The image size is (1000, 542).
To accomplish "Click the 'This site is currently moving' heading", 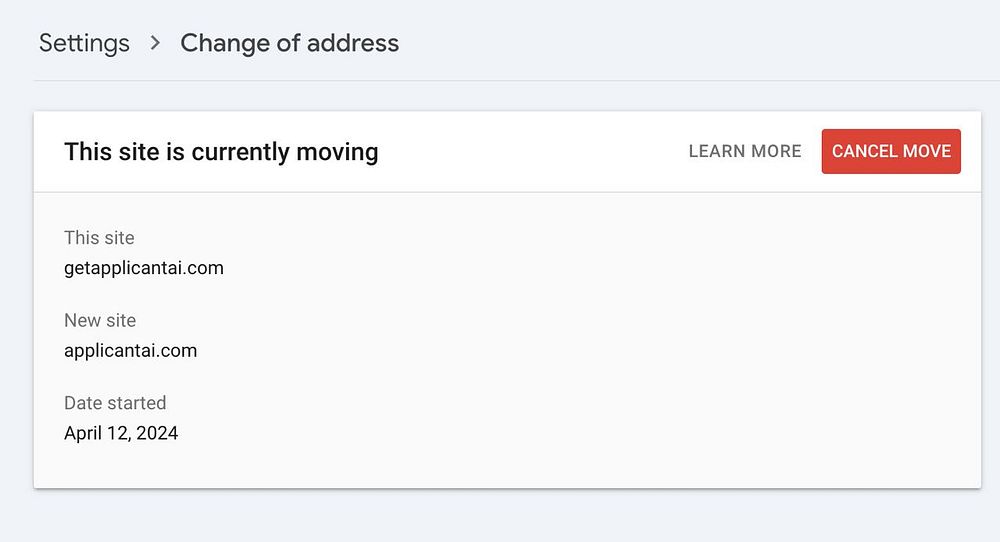I will [221, 152].
